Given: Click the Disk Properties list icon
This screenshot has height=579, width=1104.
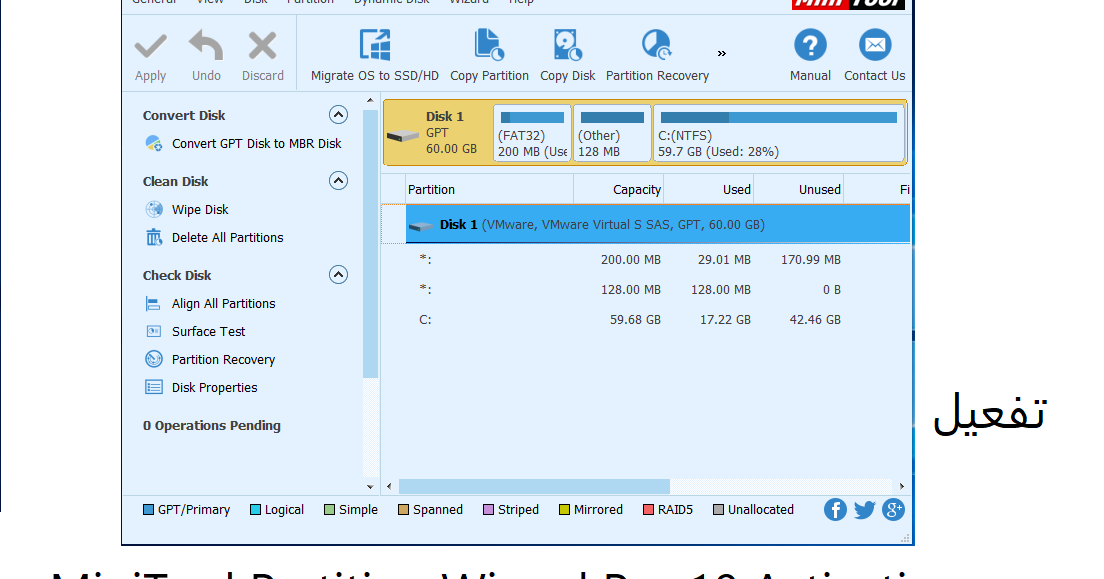Looking at the screenshot, I should pyautogui.click(x=153, y=387).
